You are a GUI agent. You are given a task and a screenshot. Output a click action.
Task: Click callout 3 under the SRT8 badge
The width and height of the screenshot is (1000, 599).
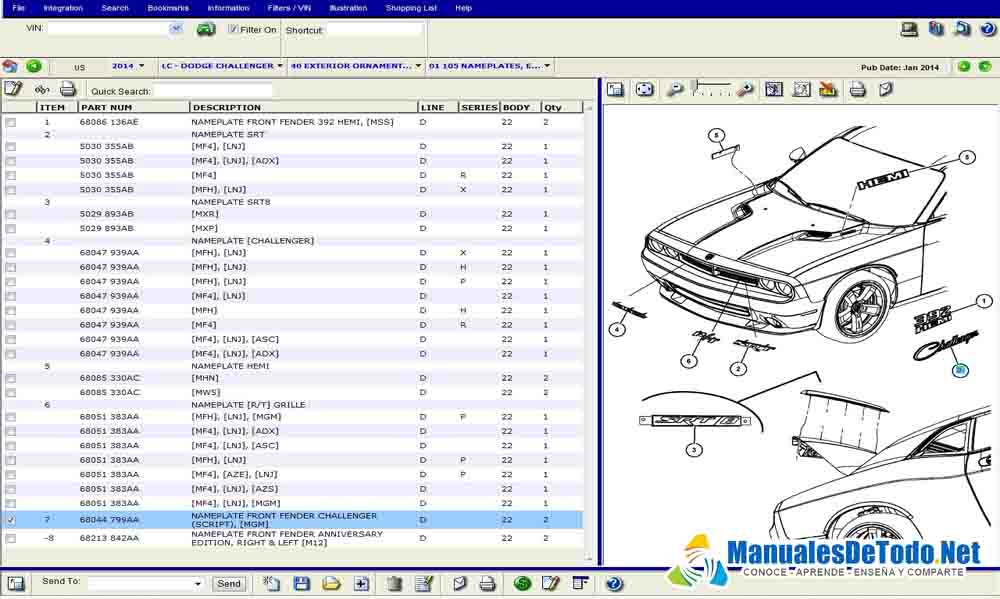(694, 450)
